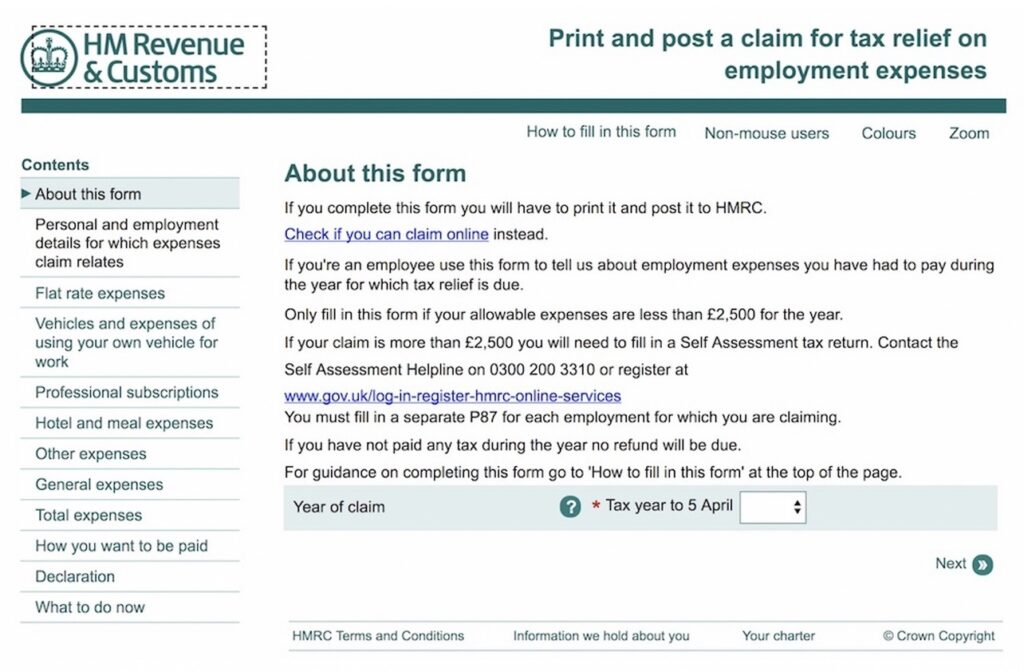Click HMRC Terms and Conditions footer link
The image size is (1024, 672).
pos(378,635)
